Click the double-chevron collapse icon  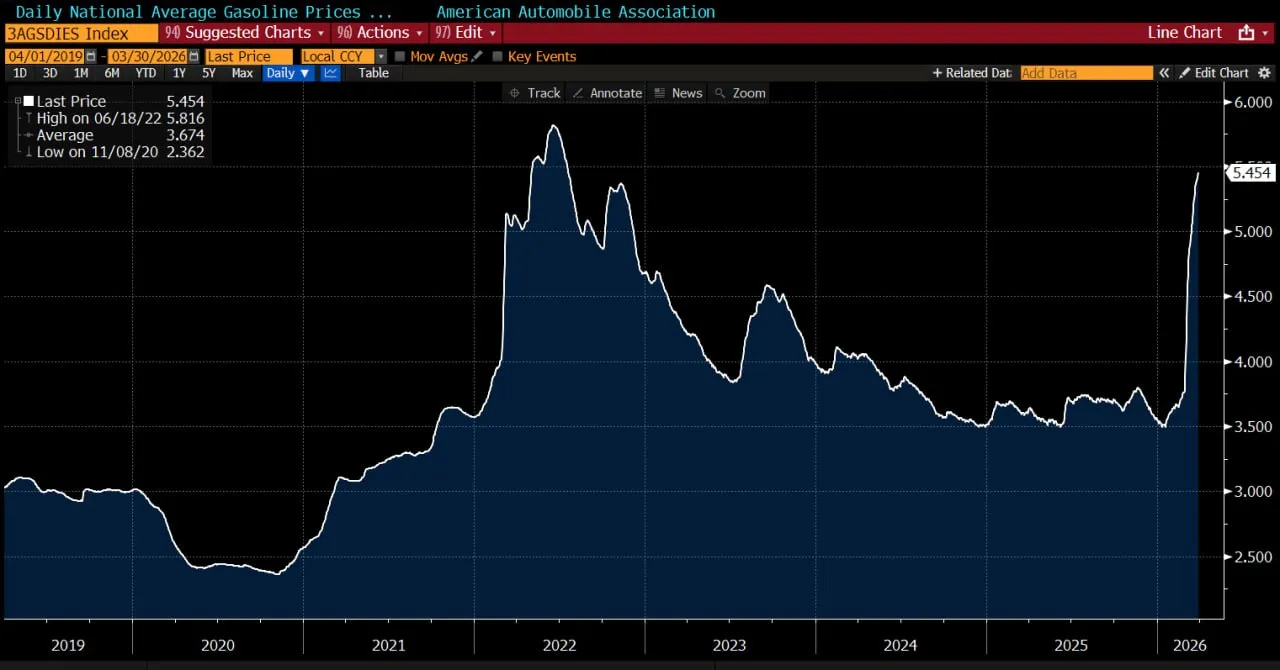click(x=1164, y=73)
